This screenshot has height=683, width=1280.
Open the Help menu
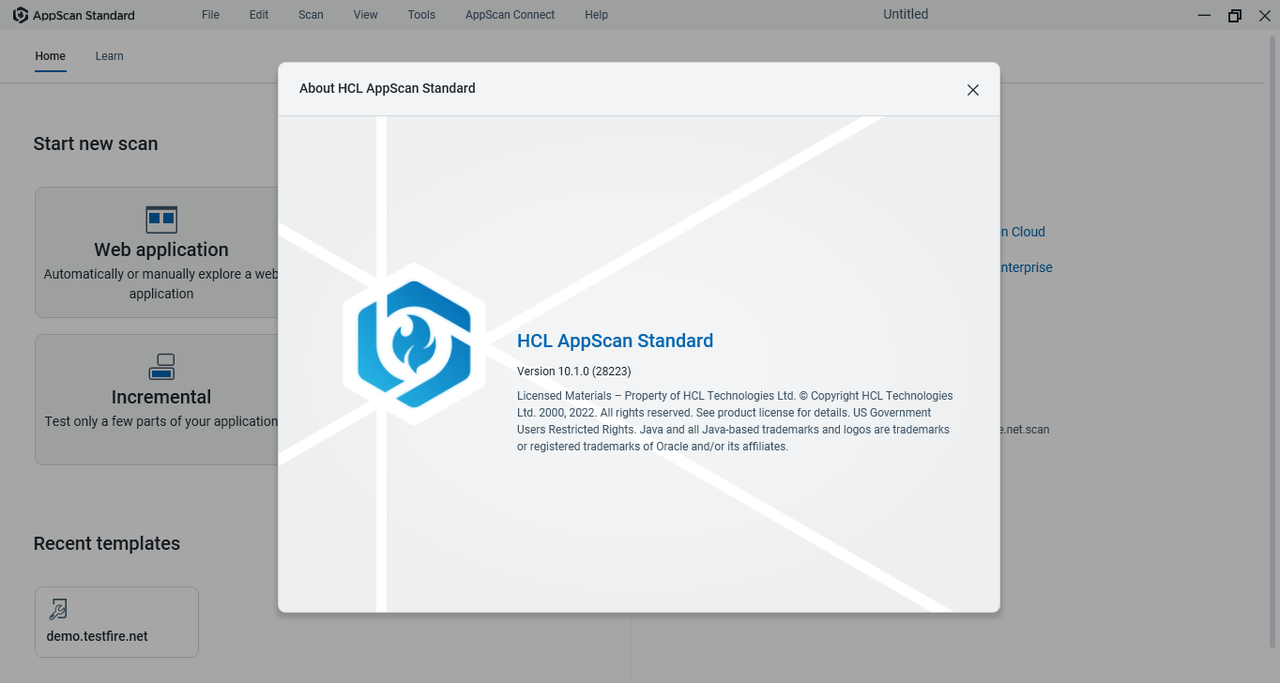(x=596, y=15)
